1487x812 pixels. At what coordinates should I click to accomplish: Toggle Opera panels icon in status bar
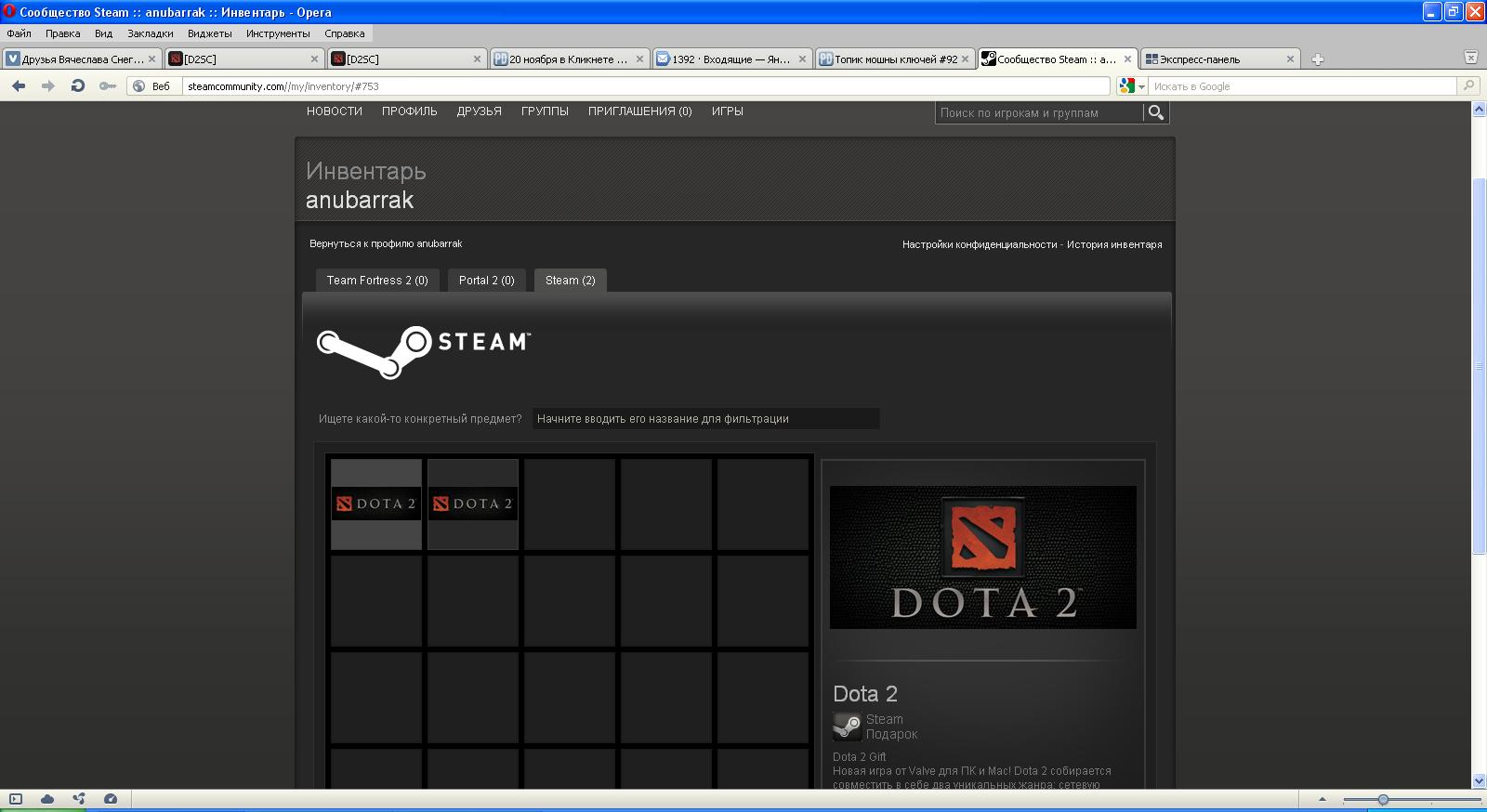[x=16, y=799]
